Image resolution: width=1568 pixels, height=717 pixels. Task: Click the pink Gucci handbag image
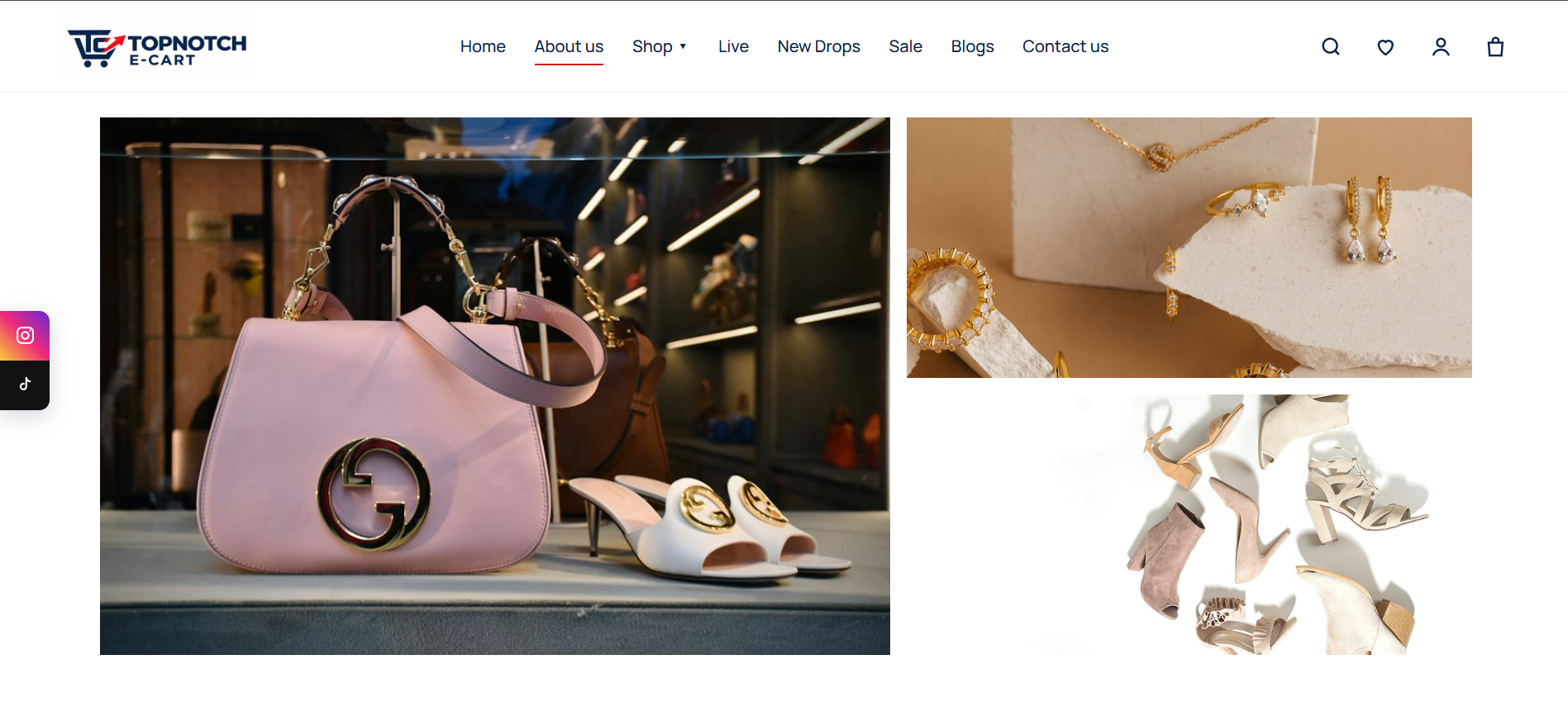click(x=495, y=386)
